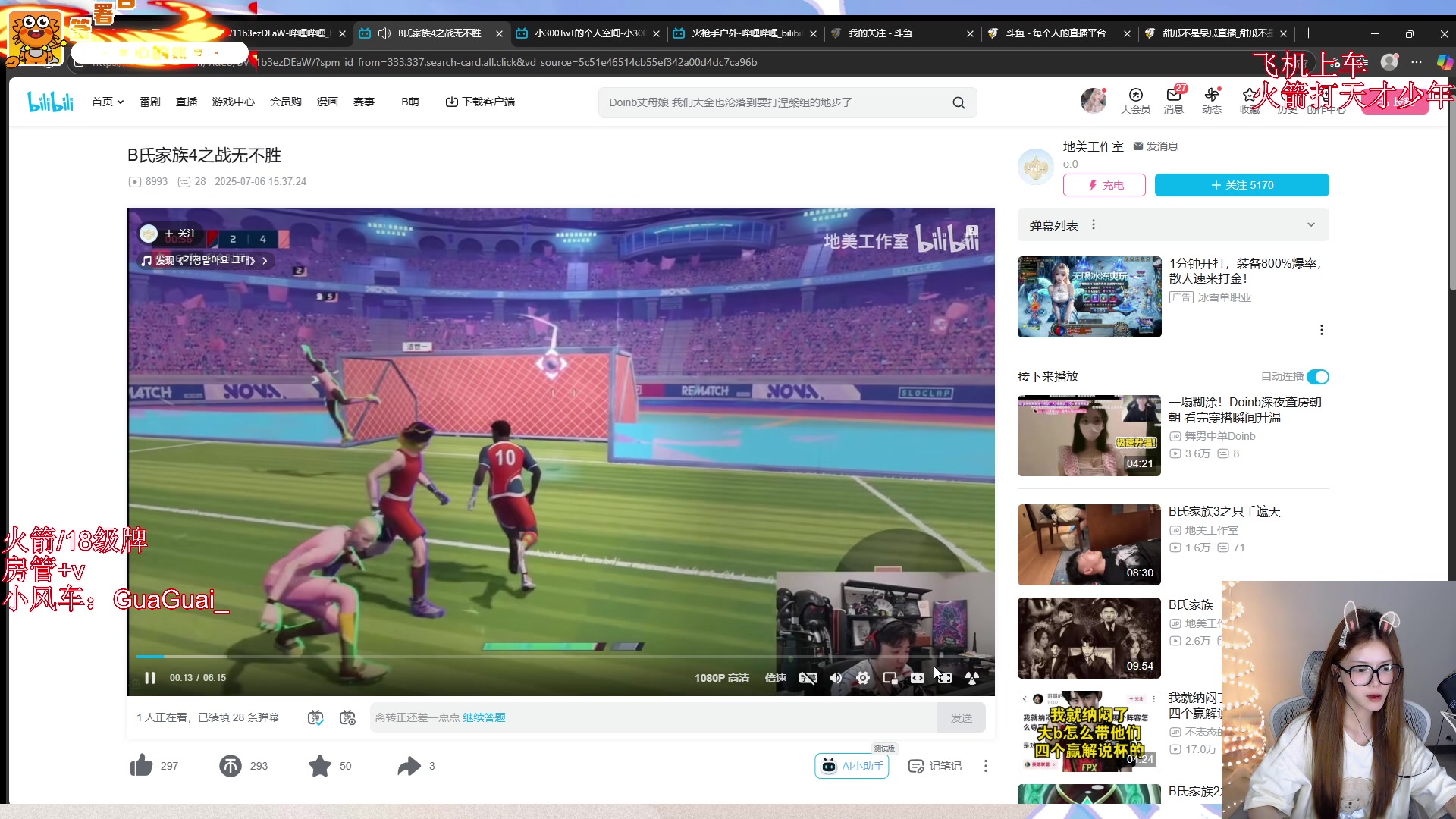Open 倍速 playback speed menu
This screenshot has width=1456, height=819.
coord(775,678)
